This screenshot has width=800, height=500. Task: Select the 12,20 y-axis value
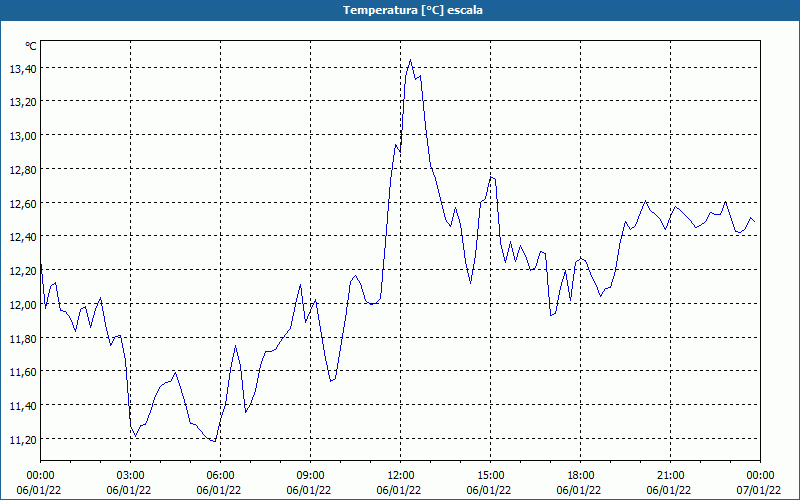[23, 271]
